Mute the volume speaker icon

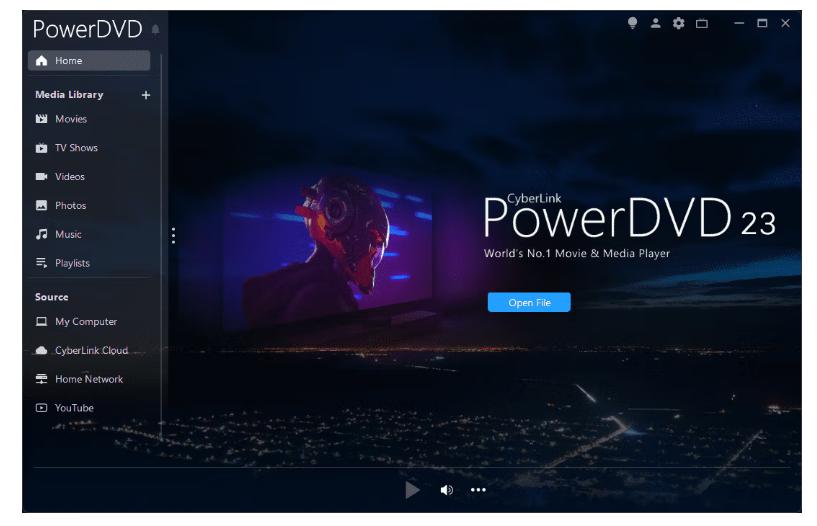(x=446, y=490)
